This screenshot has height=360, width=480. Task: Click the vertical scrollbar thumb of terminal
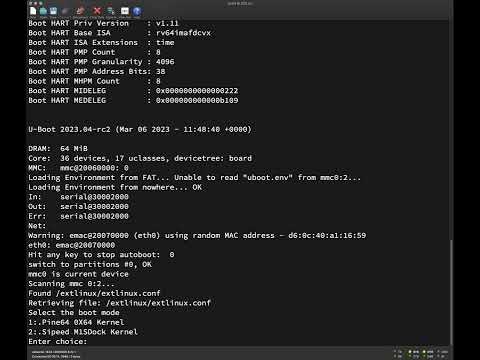coord(451,293)
